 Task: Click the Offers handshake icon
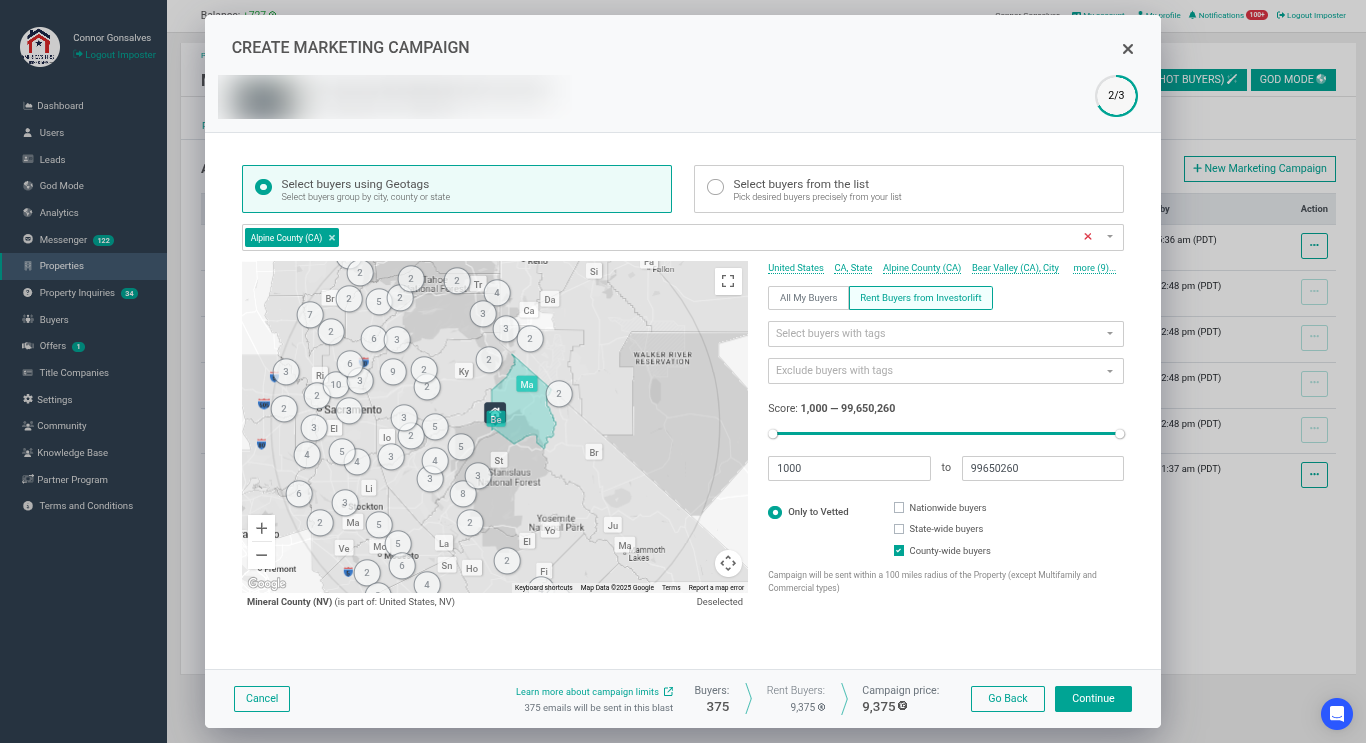tap(28, 346)
